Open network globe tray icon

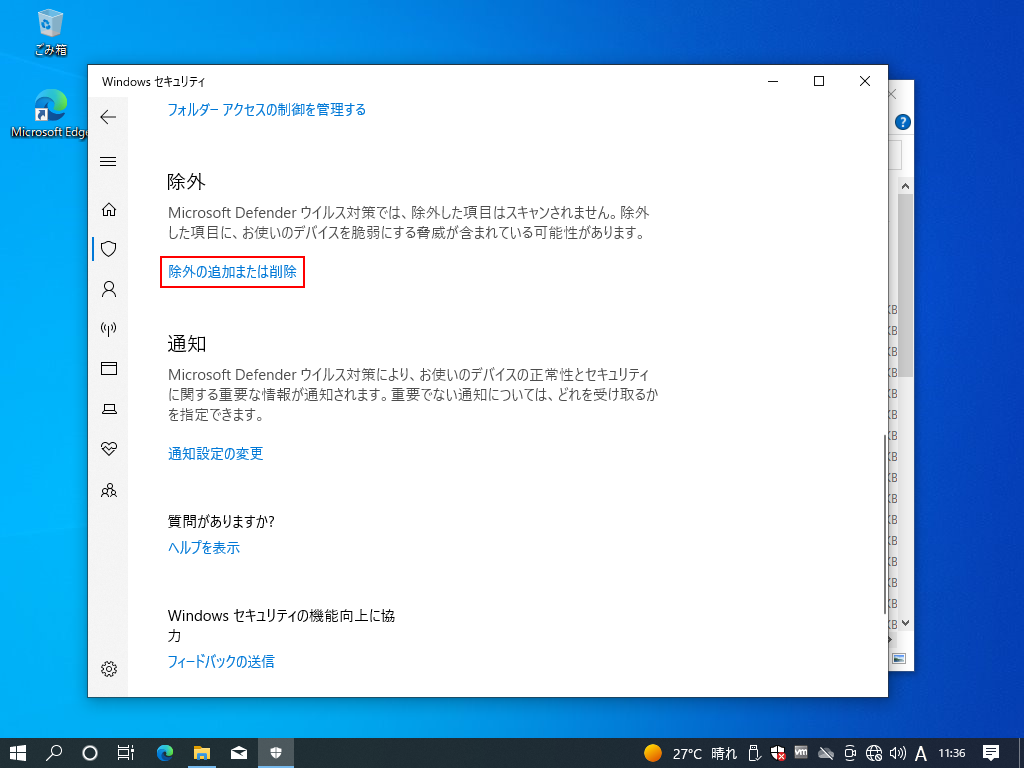point(874,753)
